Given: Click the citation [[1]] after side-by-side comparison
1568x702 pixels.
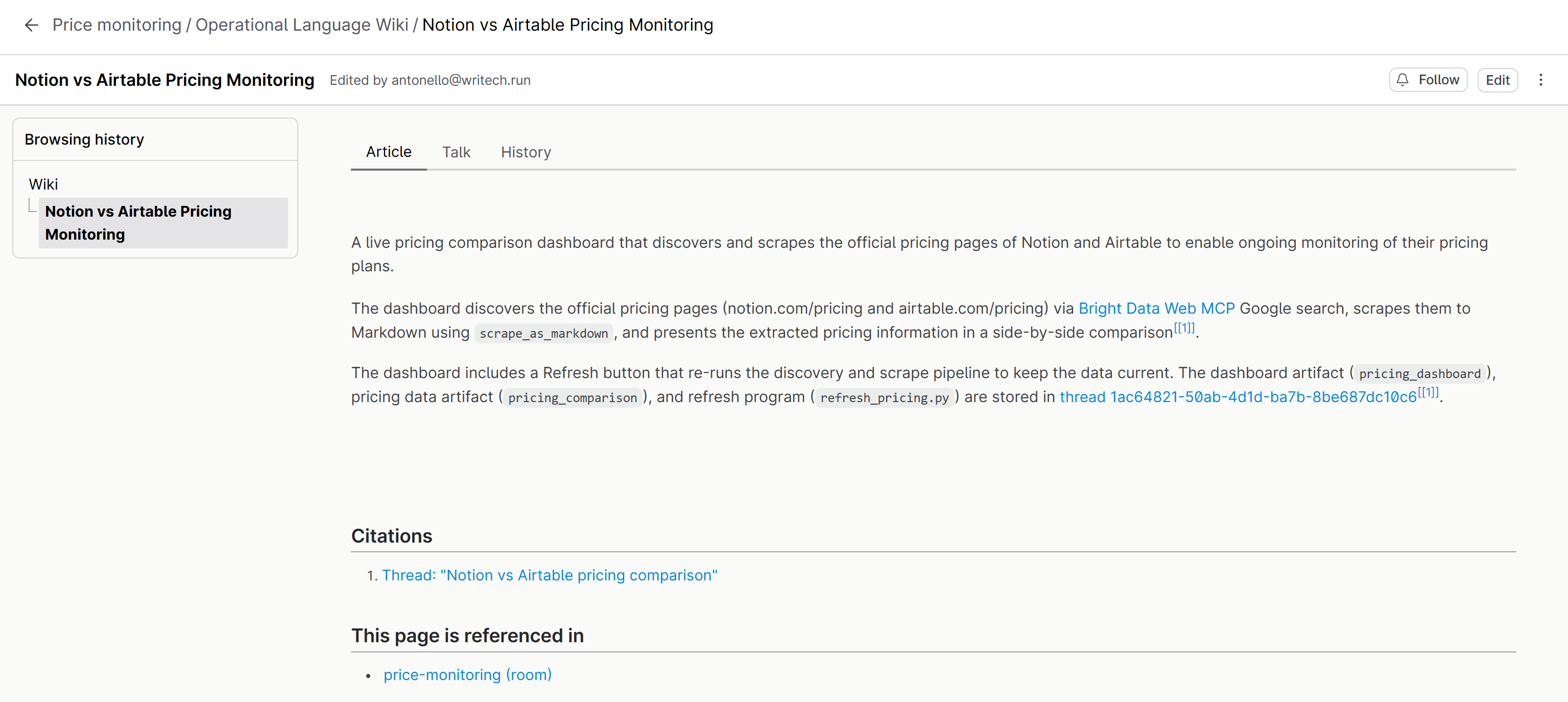Looking at the screenshot, I should point(1184,328).
